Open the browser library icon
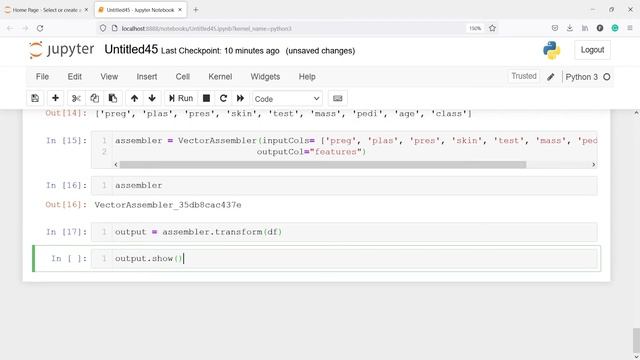Viewport: 640px width, 360px height. (585, 28)
